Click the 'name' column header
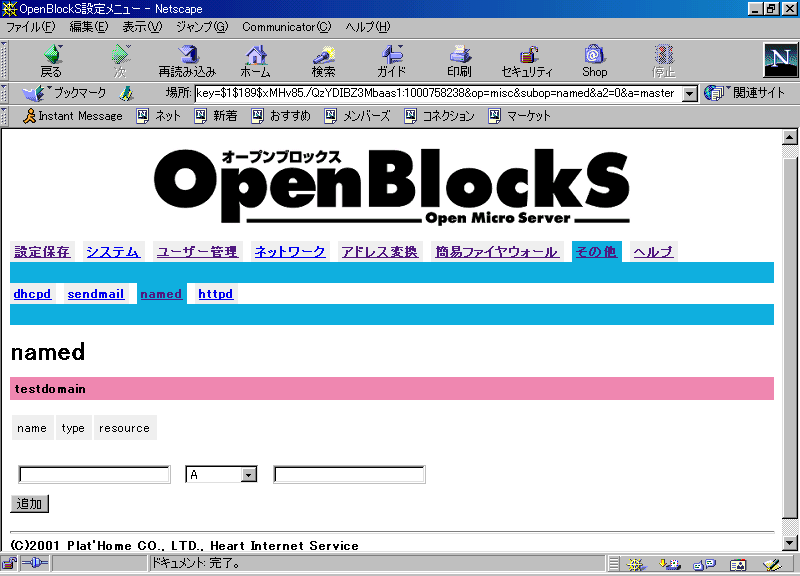The width and height of the screenshot is (800, 576). click(x=32, y=428)
